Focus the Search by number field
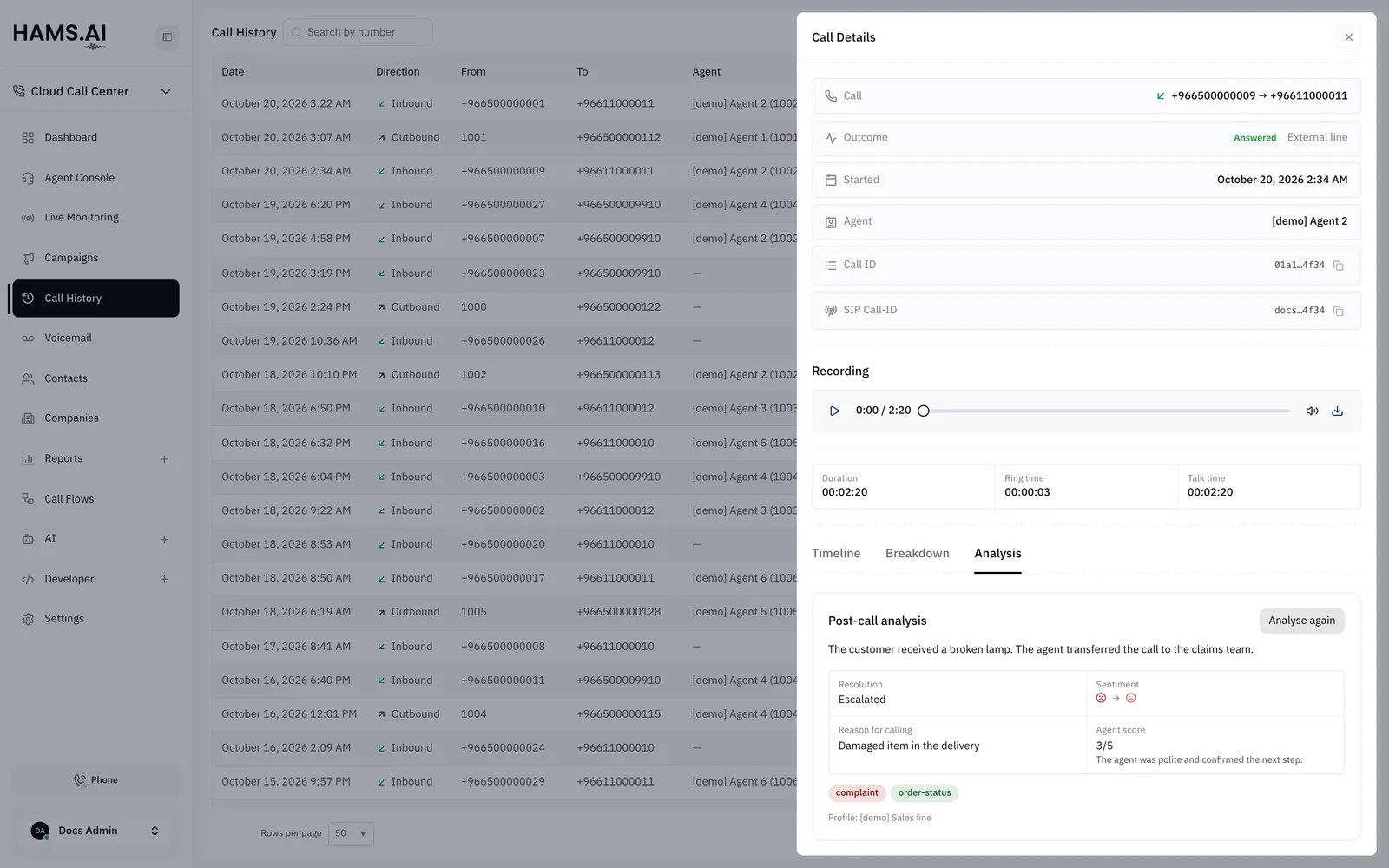Image resolution: width=1389 pixels, height=868 pixels. click(358, 32)
